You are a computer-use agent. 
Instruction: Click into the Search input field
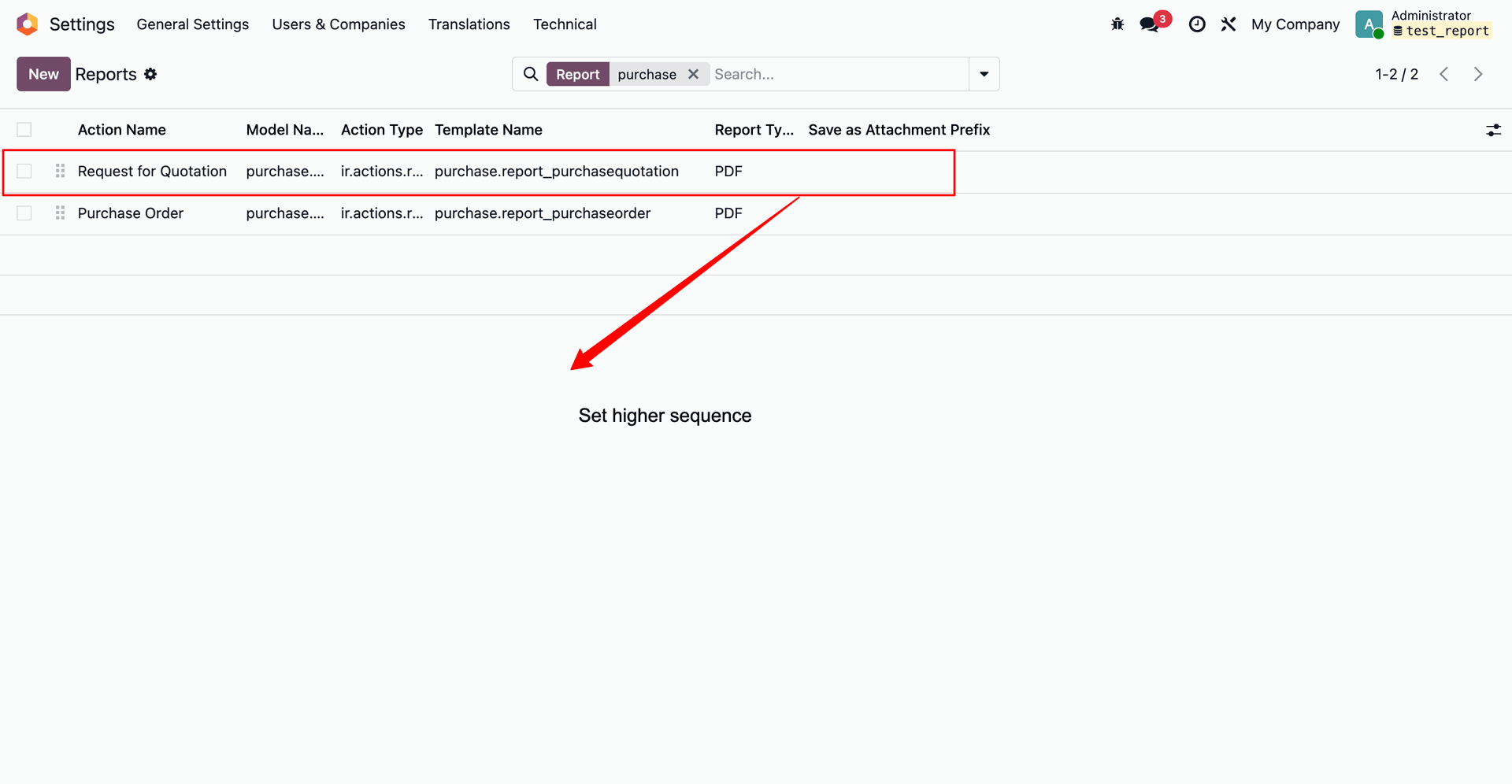838,74
